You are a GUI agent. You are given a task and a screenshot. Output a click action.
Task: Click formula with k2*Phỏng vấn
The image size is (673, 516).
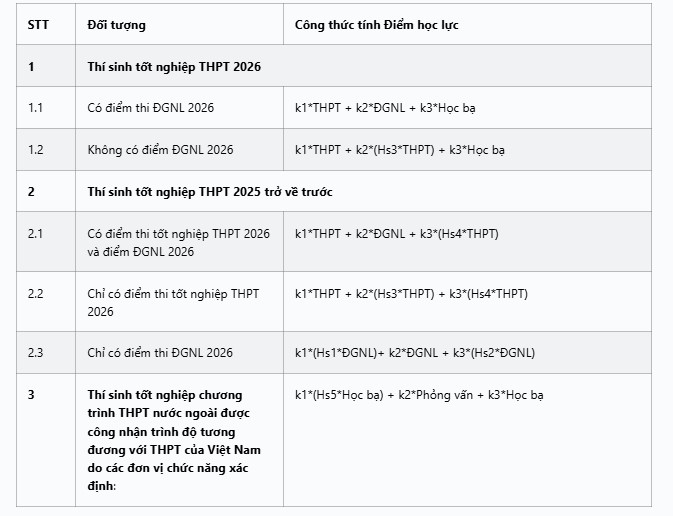[x=419, y=395]
